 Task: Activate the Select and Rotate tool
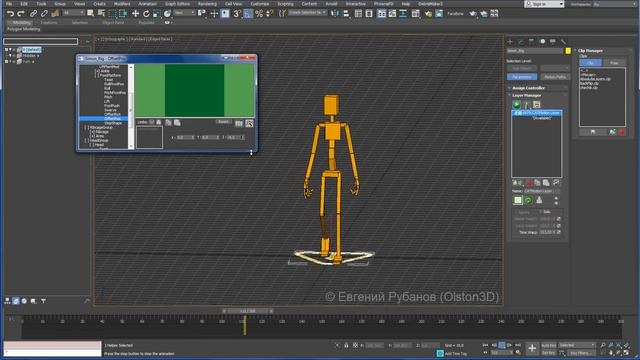tap(146, 14)
